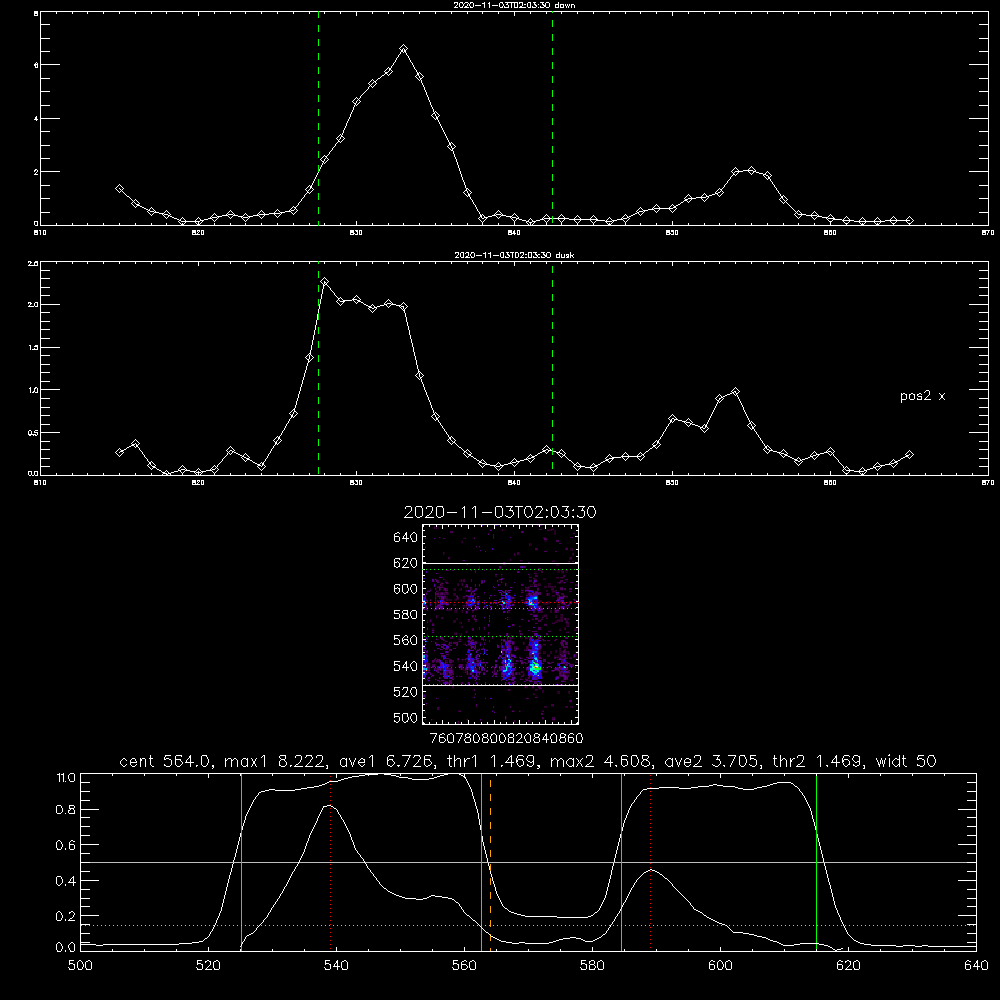Click the '0.6' y-axis label of profile plot

(x=66, y=845)
